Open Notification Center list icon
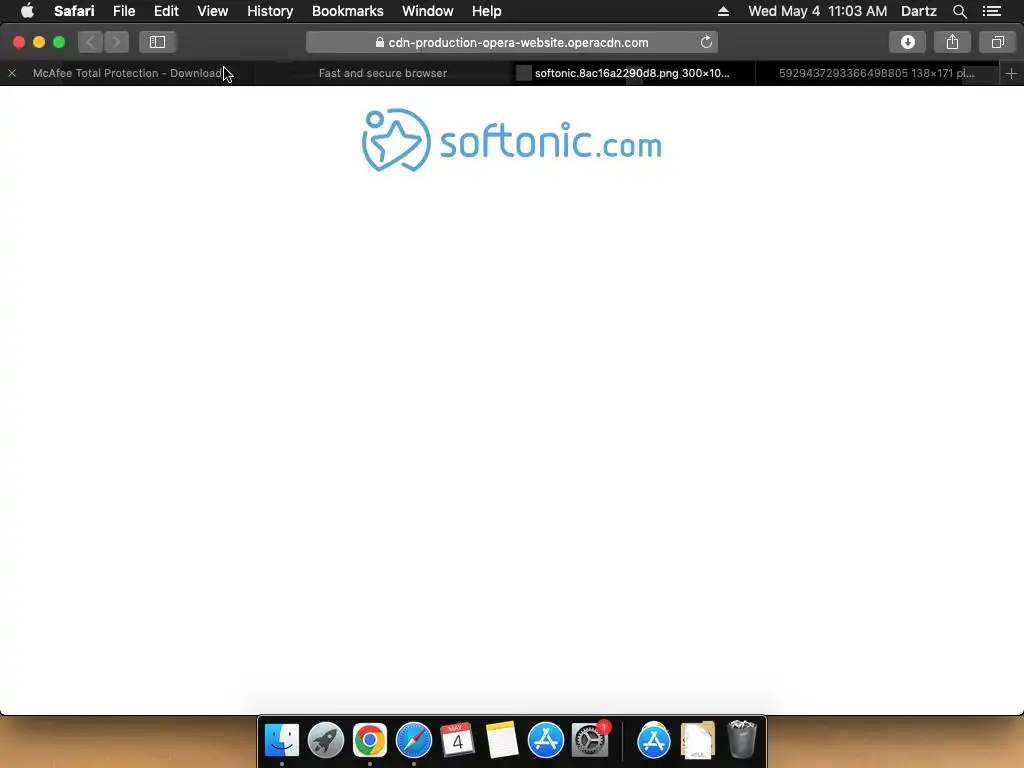Image resolution: width=1024 pixels, height=768 pixels. (x=991, y=11)
